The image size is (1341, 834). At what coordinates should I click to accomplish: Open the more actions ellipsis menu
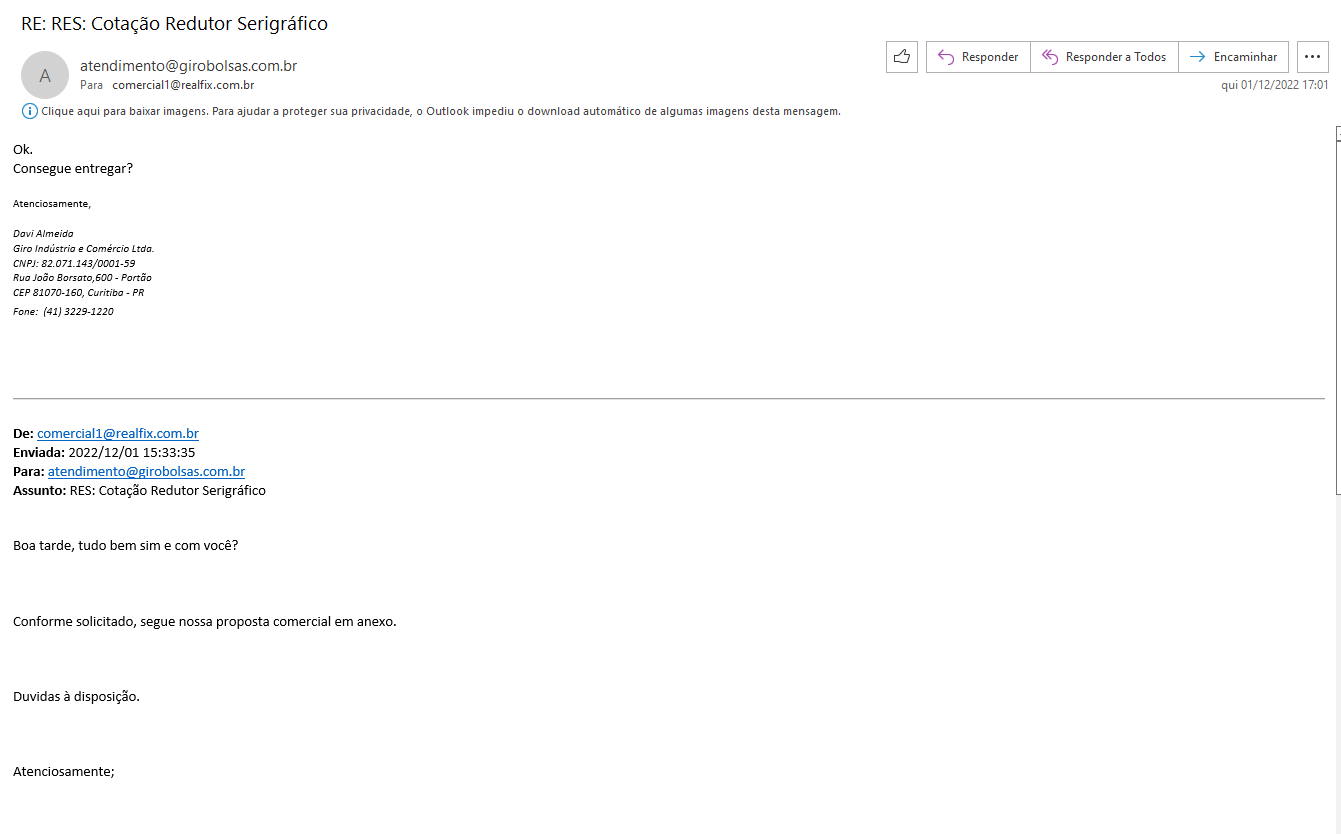pos(1312,57)
